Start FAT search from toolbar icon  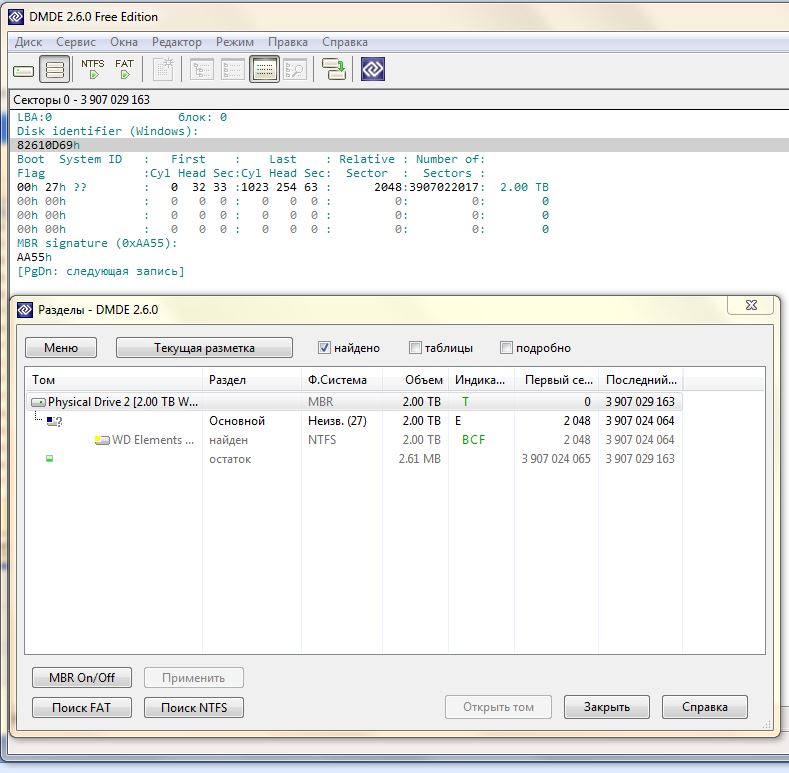(124, 69)
